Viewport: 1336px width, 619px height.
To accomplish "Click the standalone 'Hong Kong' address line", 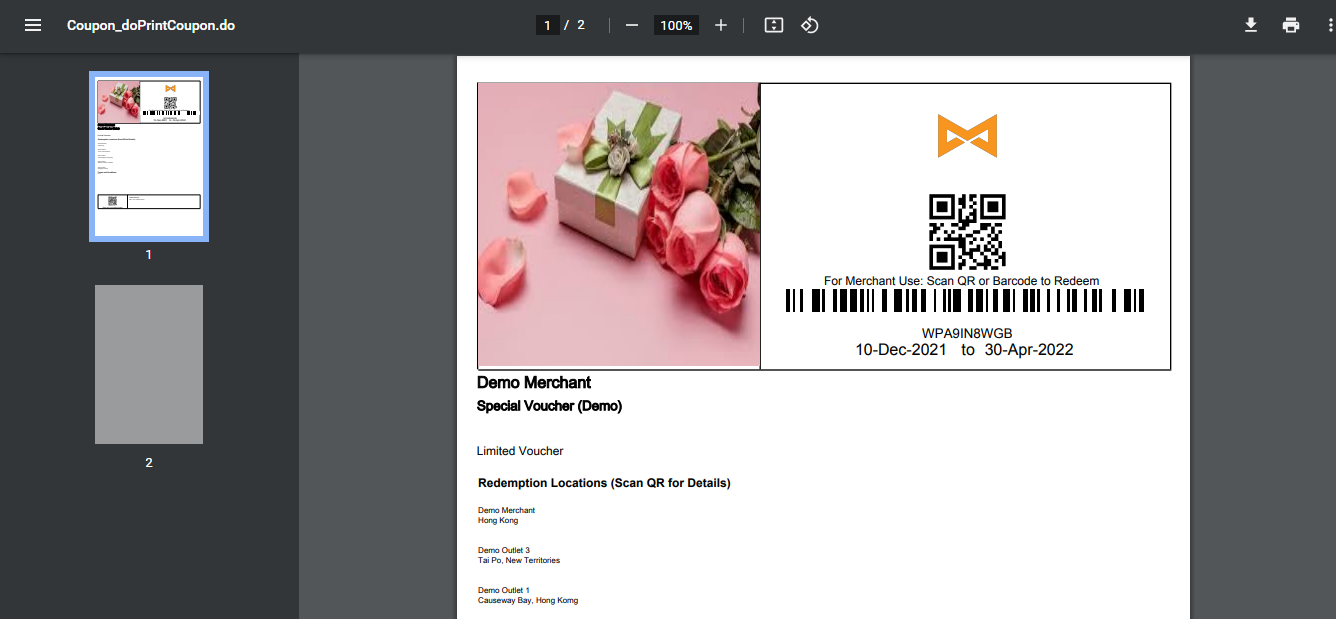I will point(498,520).
